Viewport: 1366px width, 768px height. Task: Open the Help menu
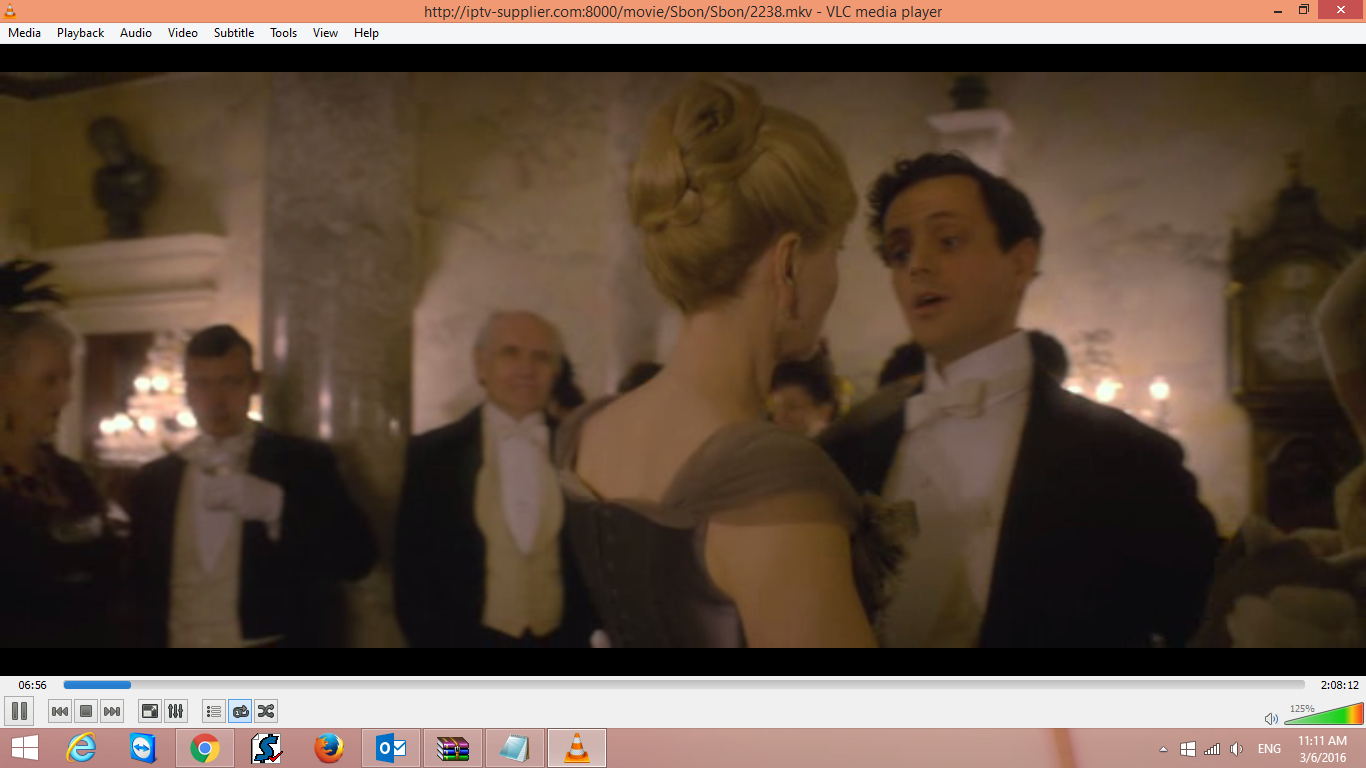[367, 33]
